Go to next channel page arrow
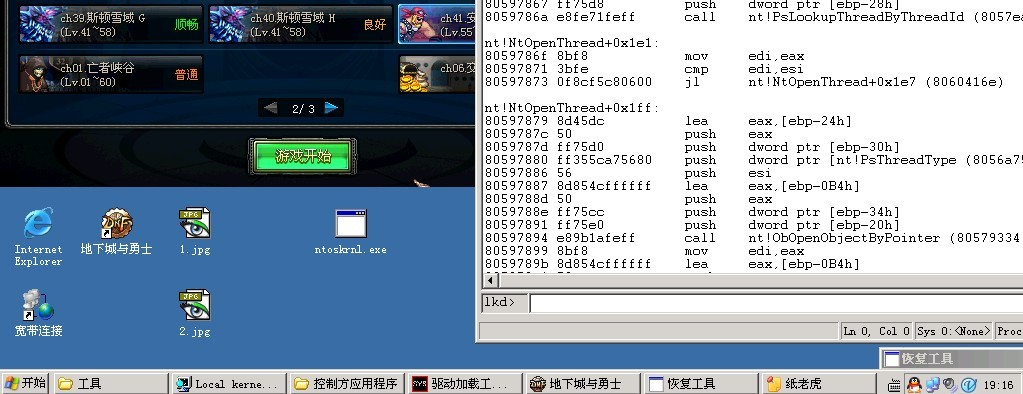The width and height of the screenshot is (1023, 394). pyautogui.click(x=332, y=108)
